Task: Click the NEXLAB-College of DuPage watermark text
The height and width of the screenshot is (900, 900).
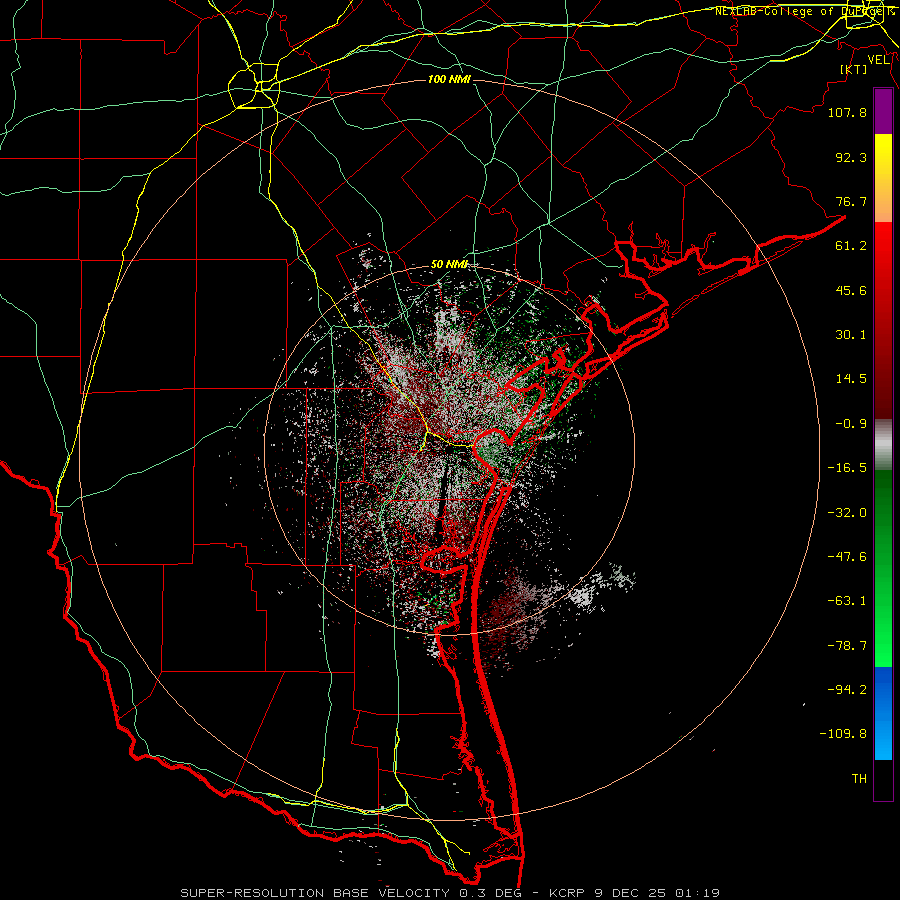Action: click(x=804, y=11)
